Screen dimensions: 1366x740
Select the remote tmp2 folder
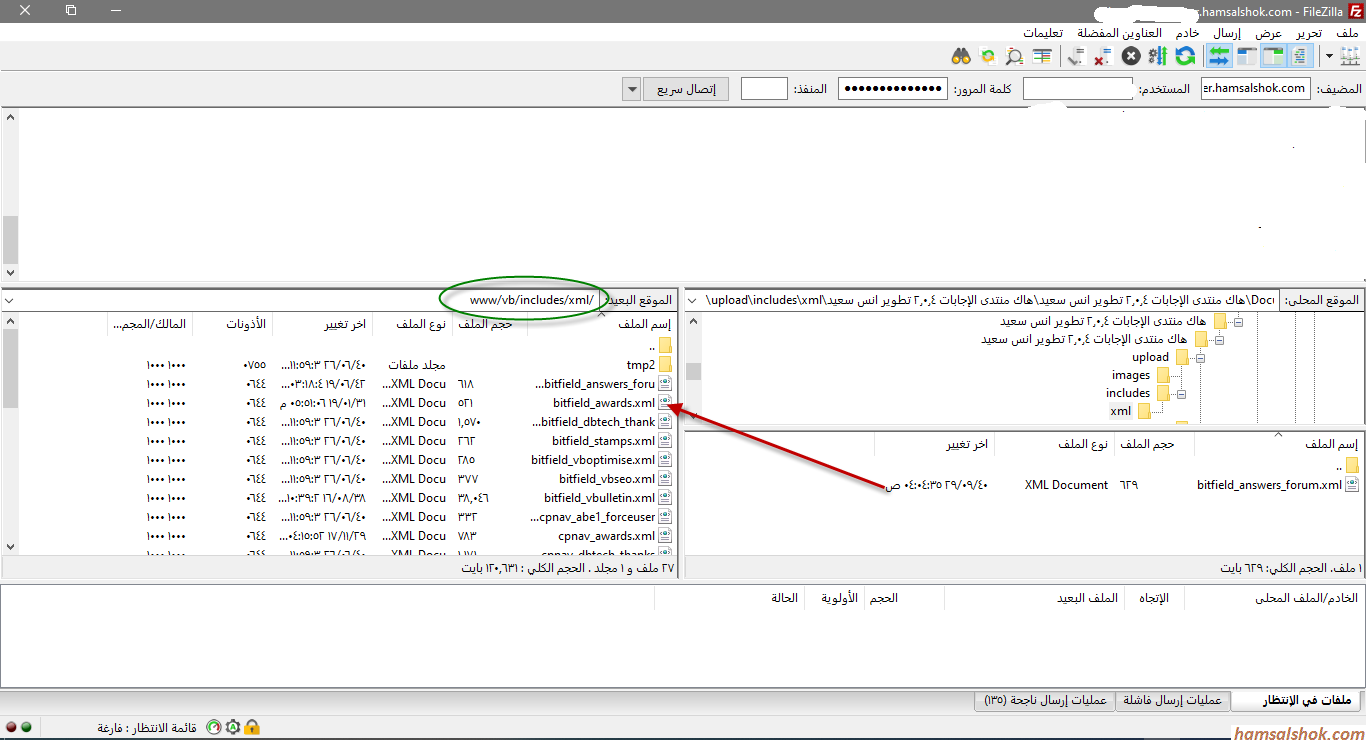pyautogui.click(x=649, y=365)
